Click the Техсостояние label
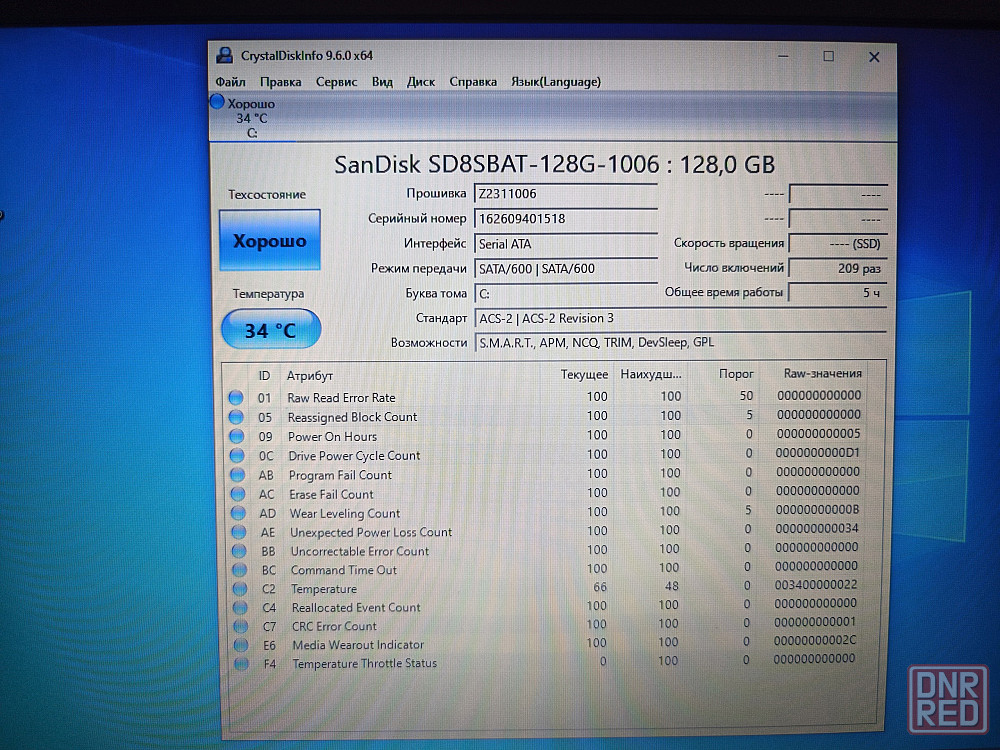 pos(267,195)
